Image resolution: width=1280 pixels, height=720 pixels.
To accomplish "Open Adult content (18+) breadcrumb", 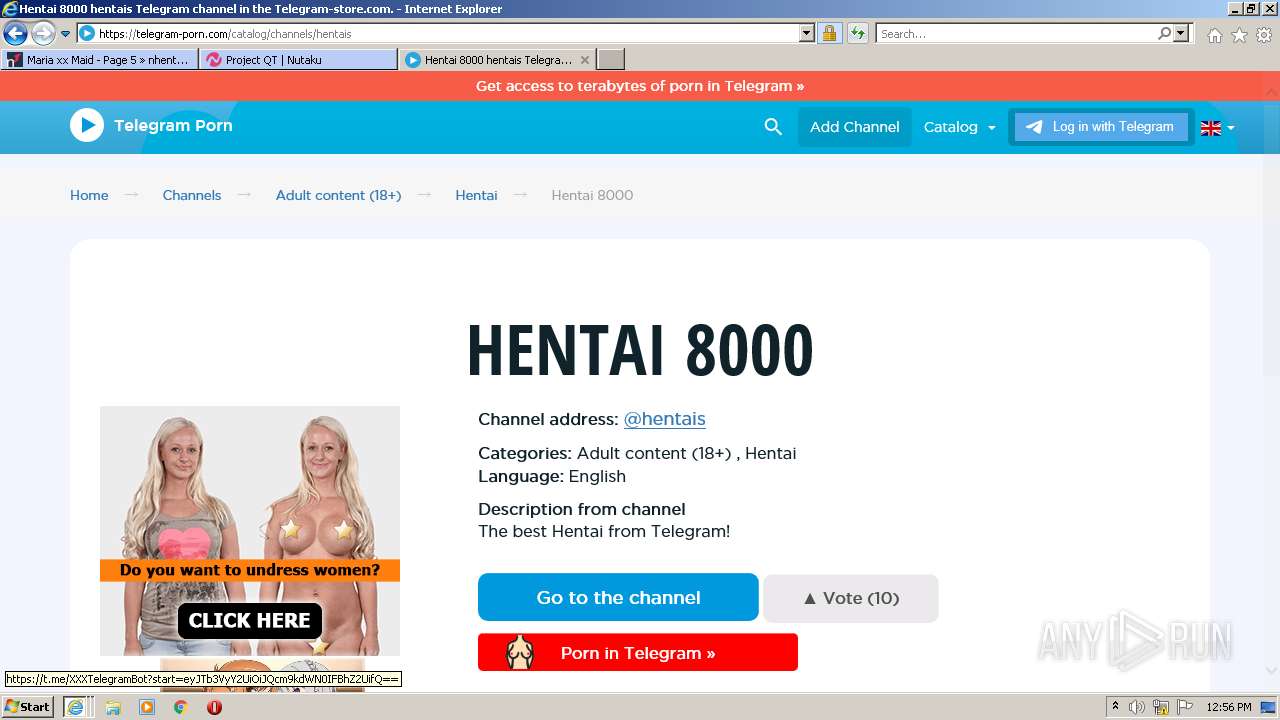I will (338, 195).
